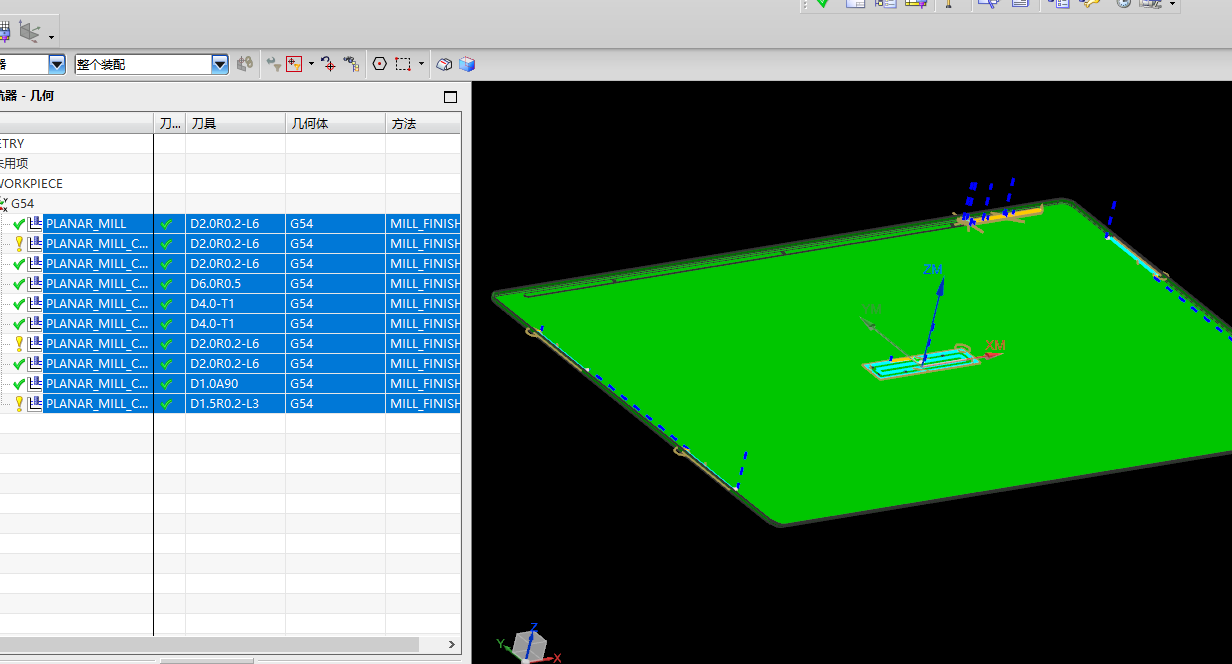Maximize the navigator panel with the square icon
Screen dimensions: 1232x664
click(x=450, y=97)
